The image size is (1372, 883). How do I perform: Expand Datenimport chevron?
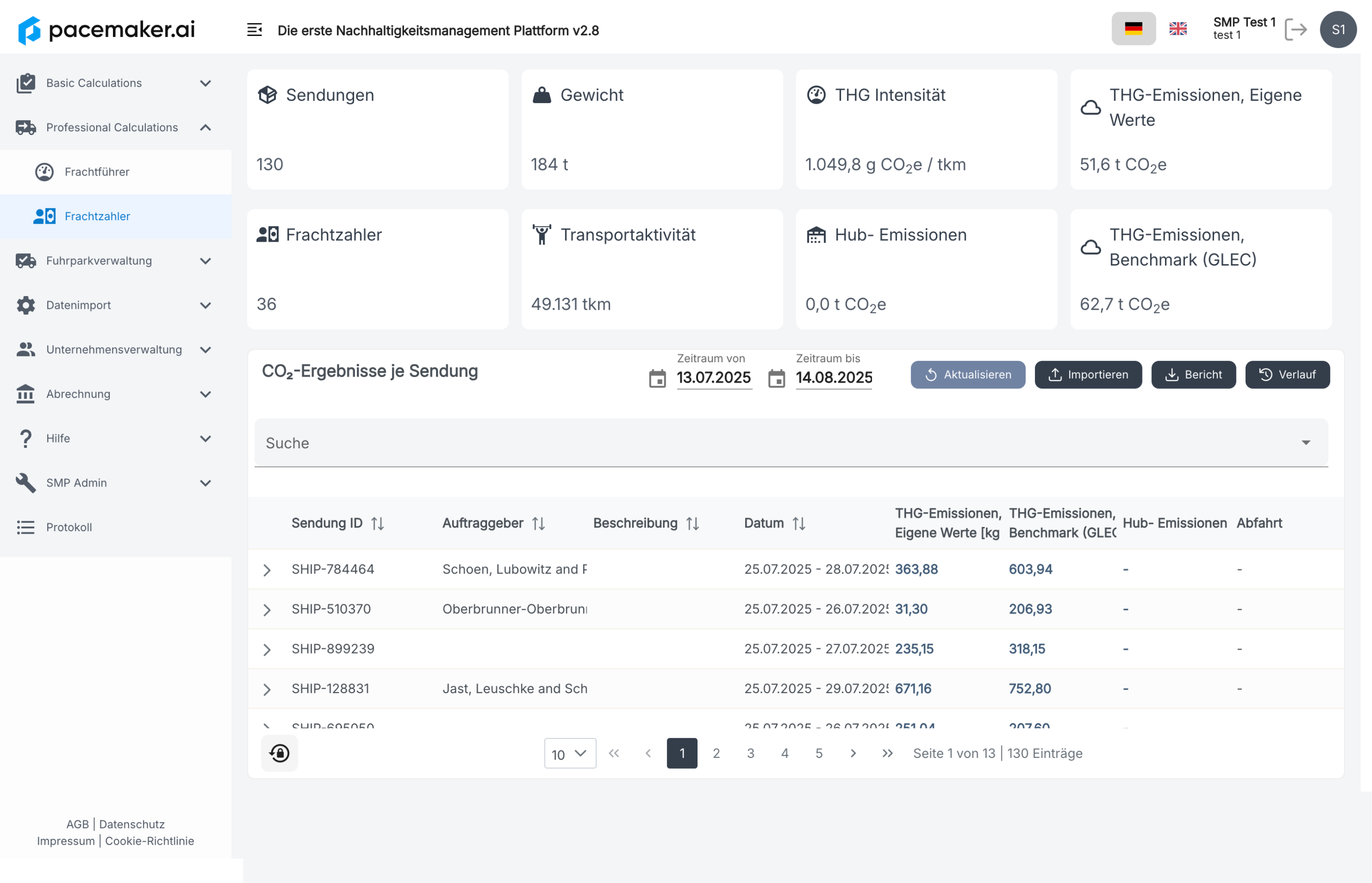point(206,305)
